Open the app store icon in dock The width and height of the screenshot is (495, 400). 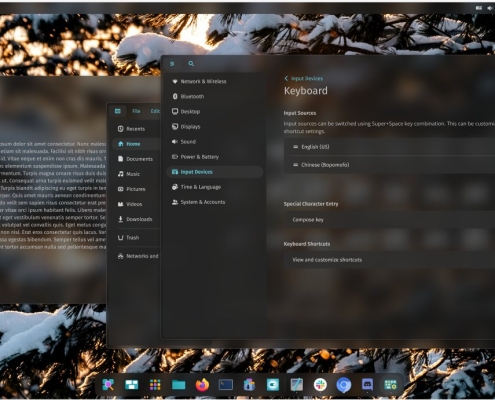(x=249, y=385)
